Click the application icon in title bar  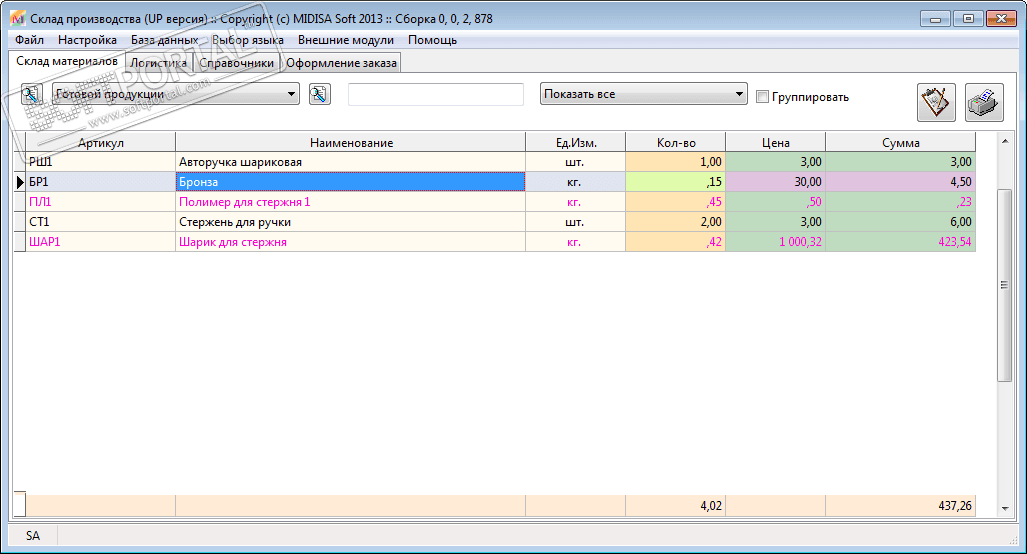pyautogui.click(x=18, y=18)
